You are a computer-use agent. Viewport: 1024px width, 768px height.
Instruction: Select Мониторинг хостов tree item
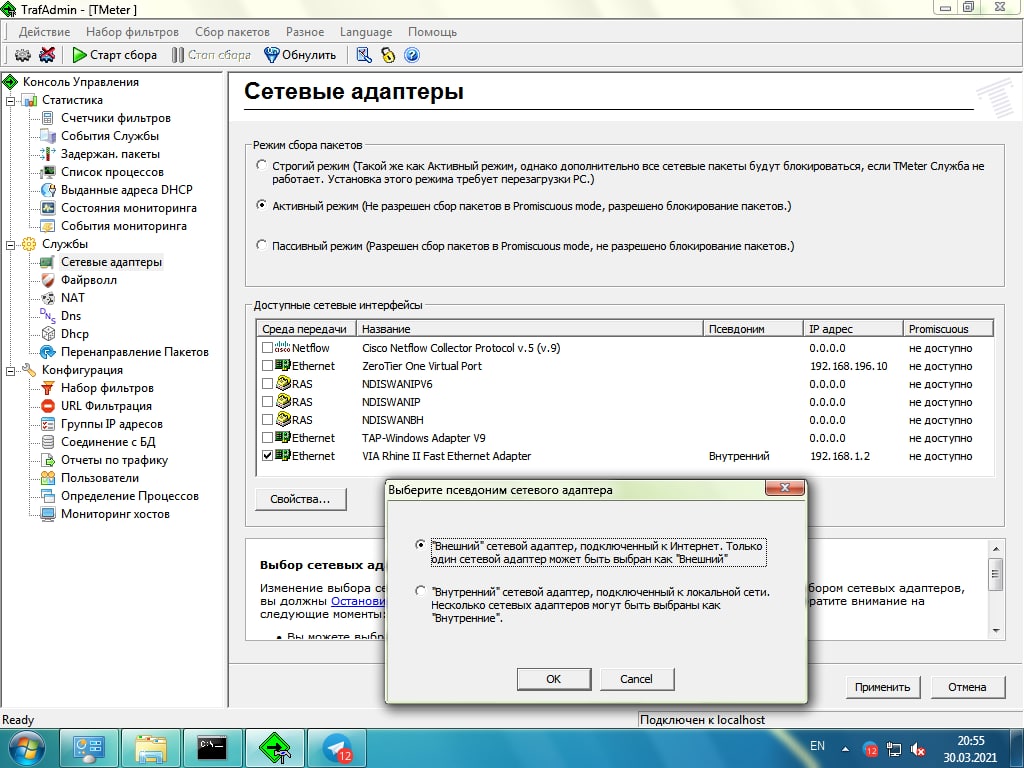[x=115, y=514]
